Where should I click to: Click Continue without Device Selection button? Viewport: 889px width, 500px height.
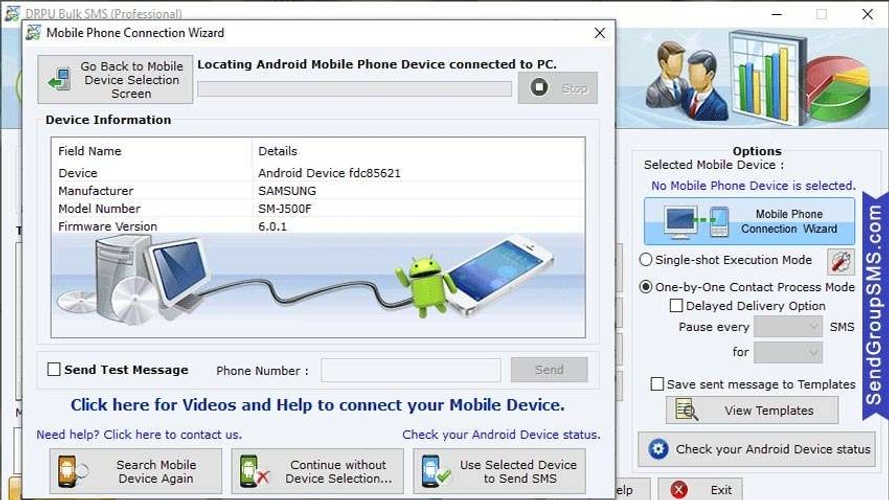[318, 471]
